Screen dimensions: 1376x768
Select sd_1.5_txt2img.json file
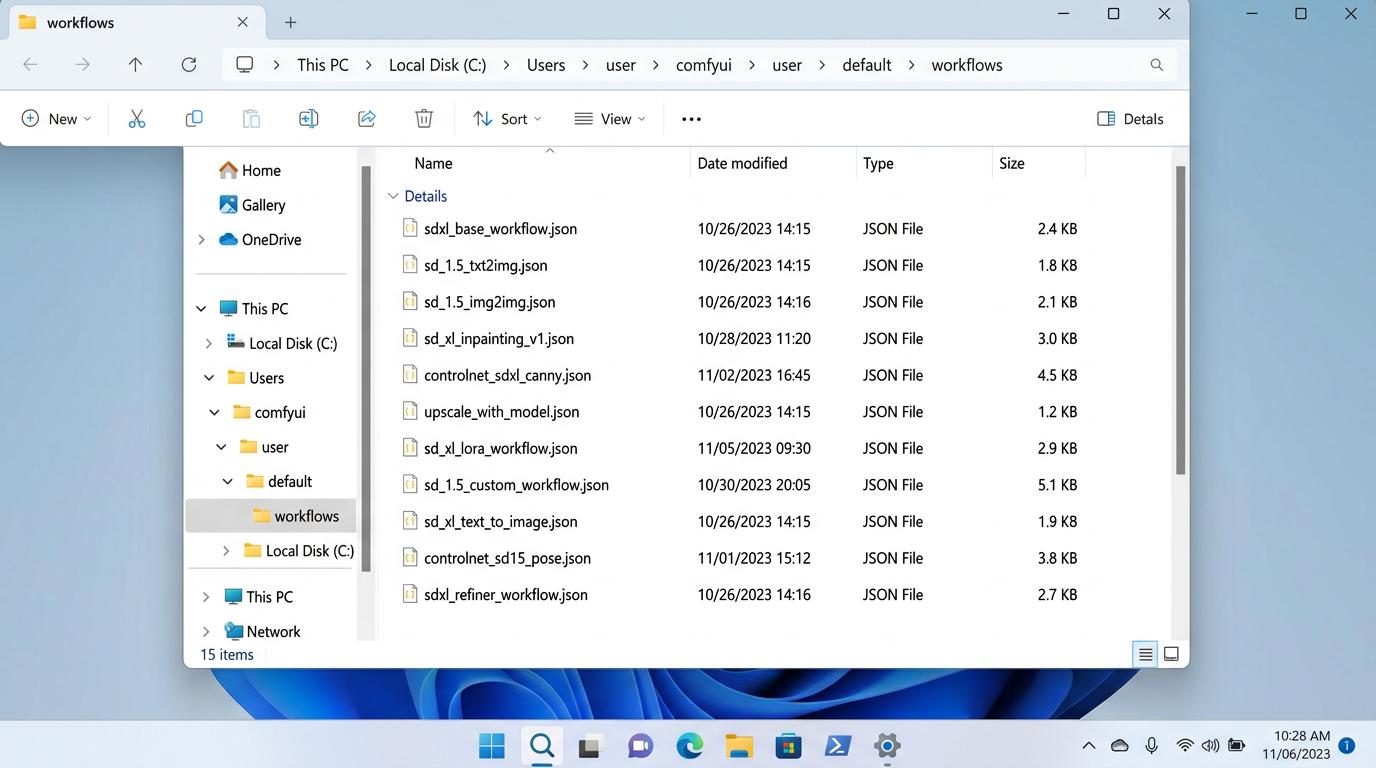[485, 266]
